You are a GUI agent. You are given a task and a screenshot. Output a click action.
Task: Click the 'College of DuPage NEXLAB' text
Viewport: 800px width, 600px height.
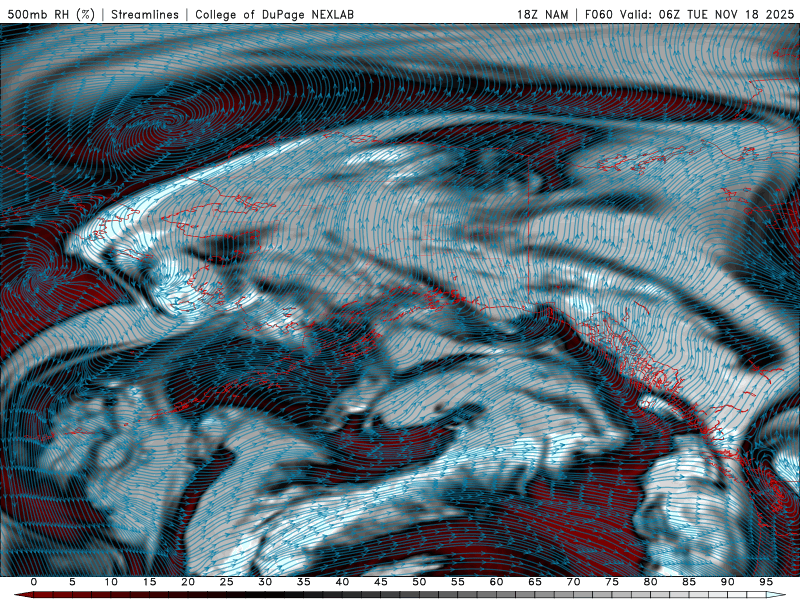274,14
